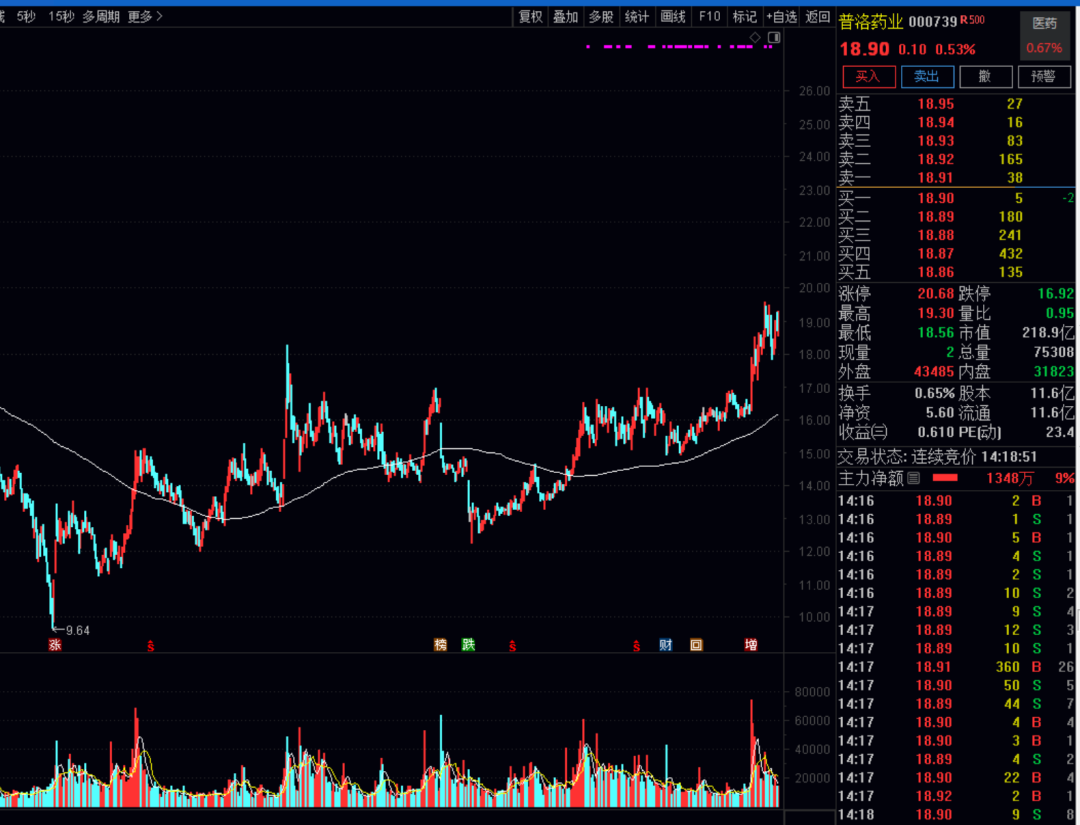Screen dimensions: 1080x825
Task: Toggle 叠加 overlay comparison
Action: pos(565,16)
